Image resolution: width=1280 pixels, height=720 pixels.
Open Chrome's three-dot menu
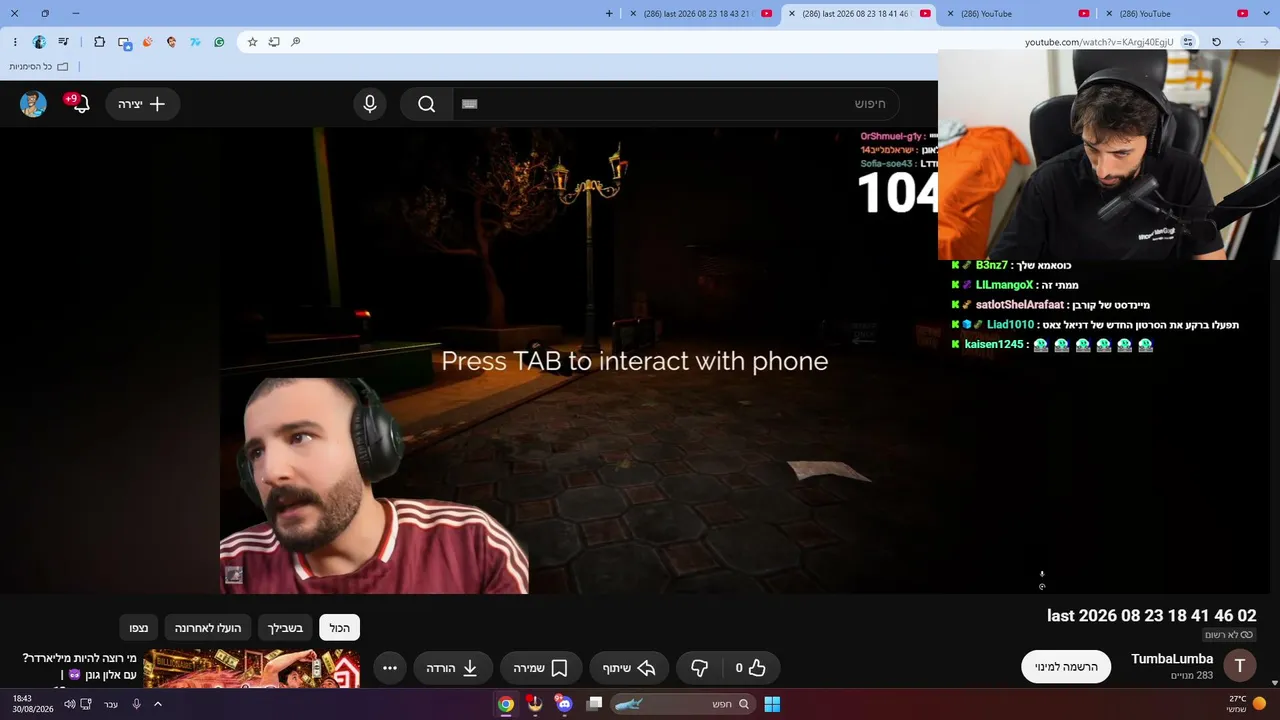point(15,42)
